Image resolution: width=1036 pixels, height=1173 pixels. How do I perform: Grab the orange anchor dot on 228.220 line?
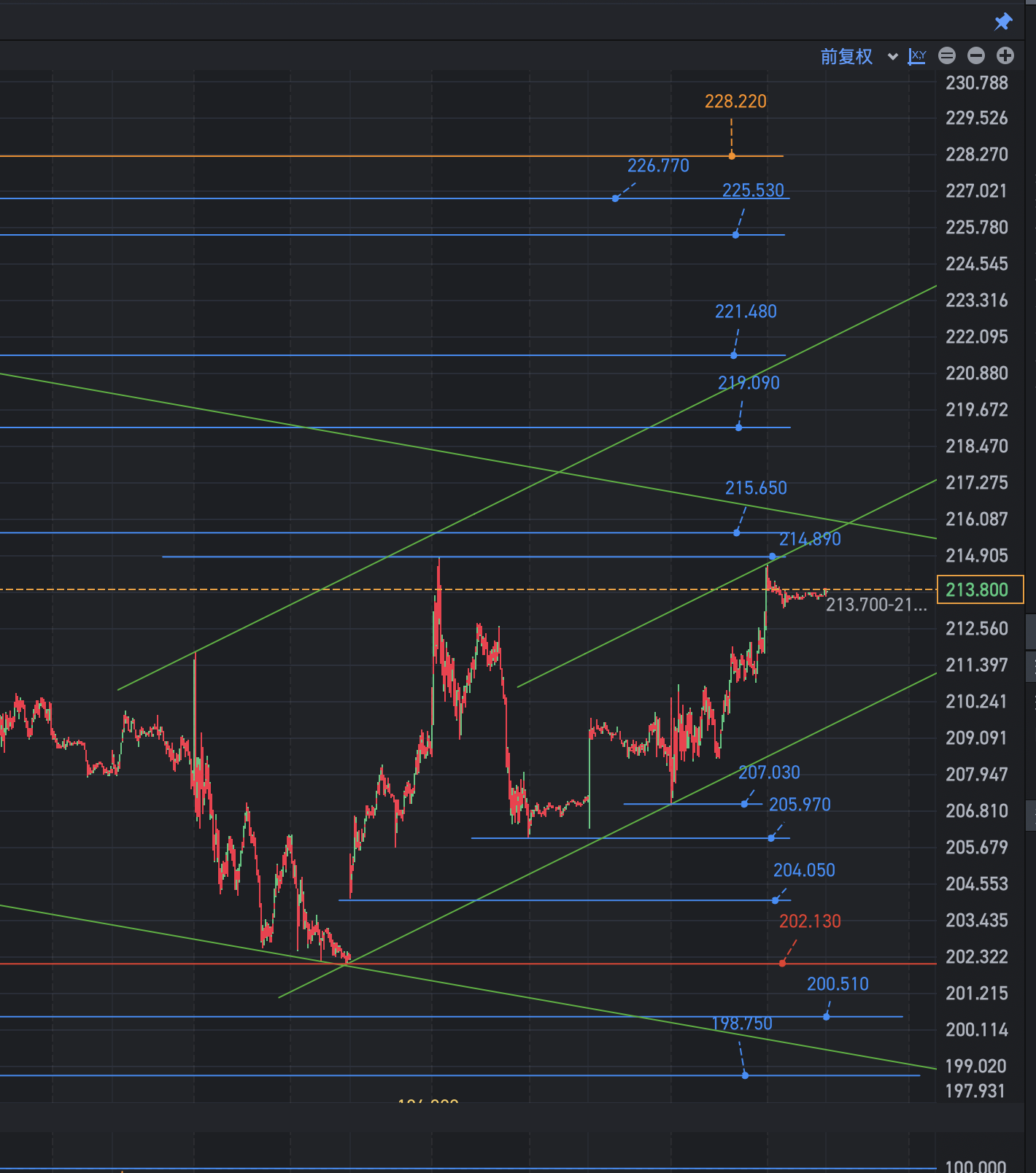point(732,156)
